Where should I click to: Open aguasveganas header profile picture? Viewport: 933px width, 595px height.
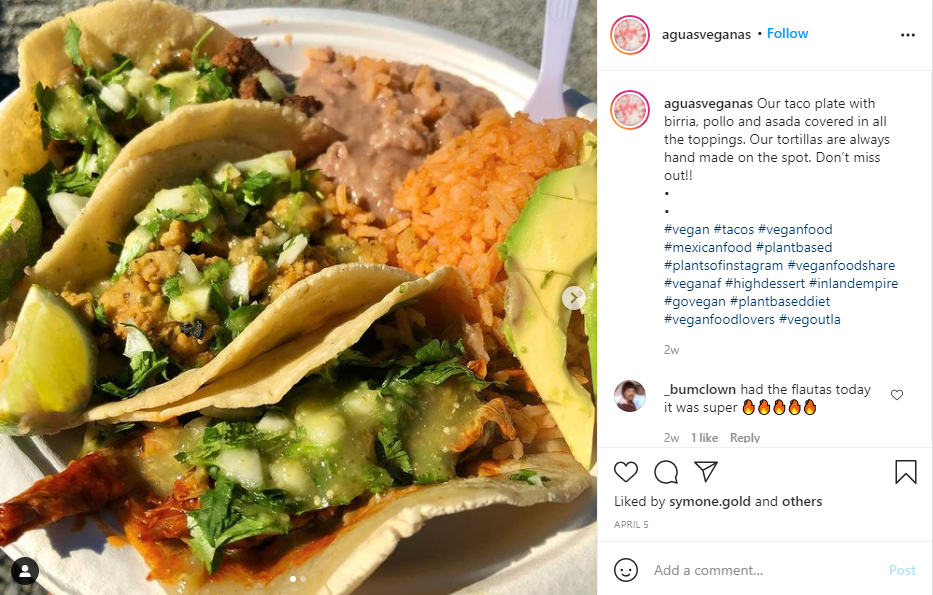coord(630,35)
